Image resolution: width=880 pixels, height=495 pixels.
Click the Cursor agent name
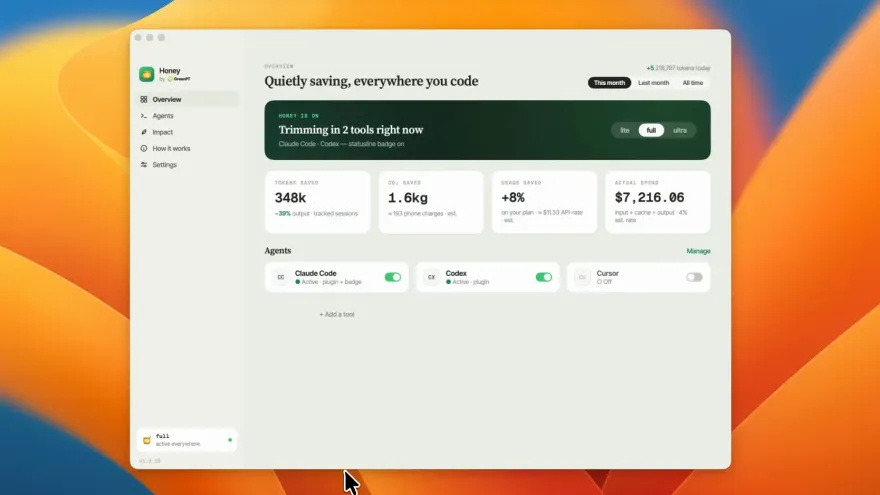[607, 273]
